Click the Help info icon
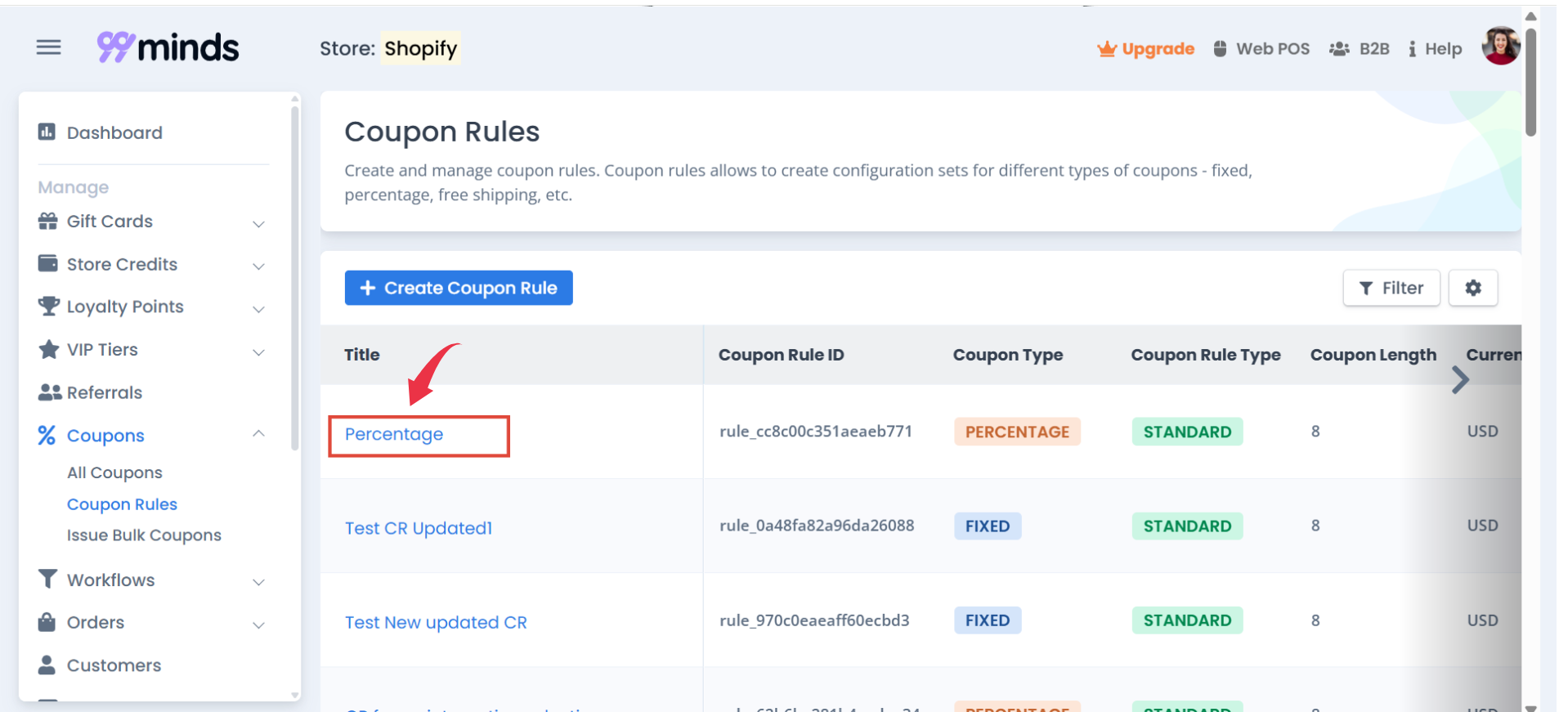1568x712 pixels. [x=1412, y=49]
